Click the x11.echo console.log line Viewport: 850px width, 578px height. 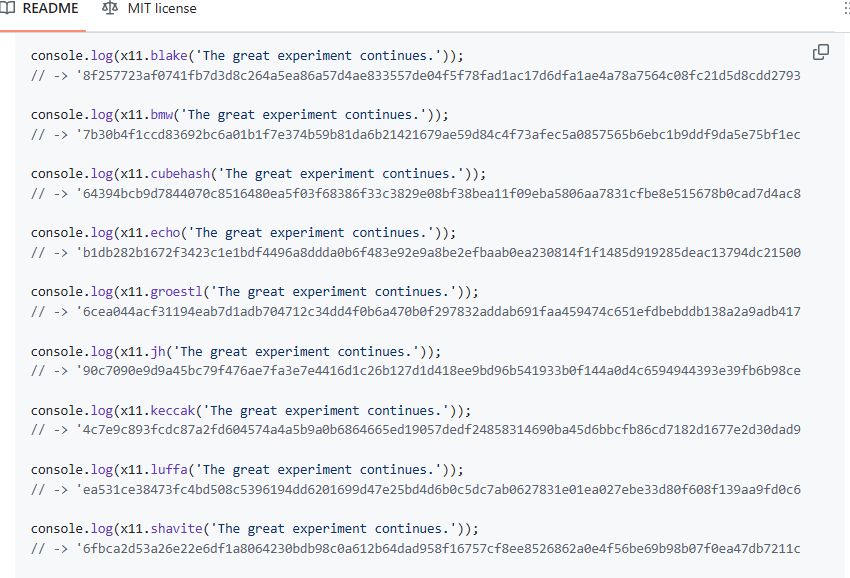[243, 233]
